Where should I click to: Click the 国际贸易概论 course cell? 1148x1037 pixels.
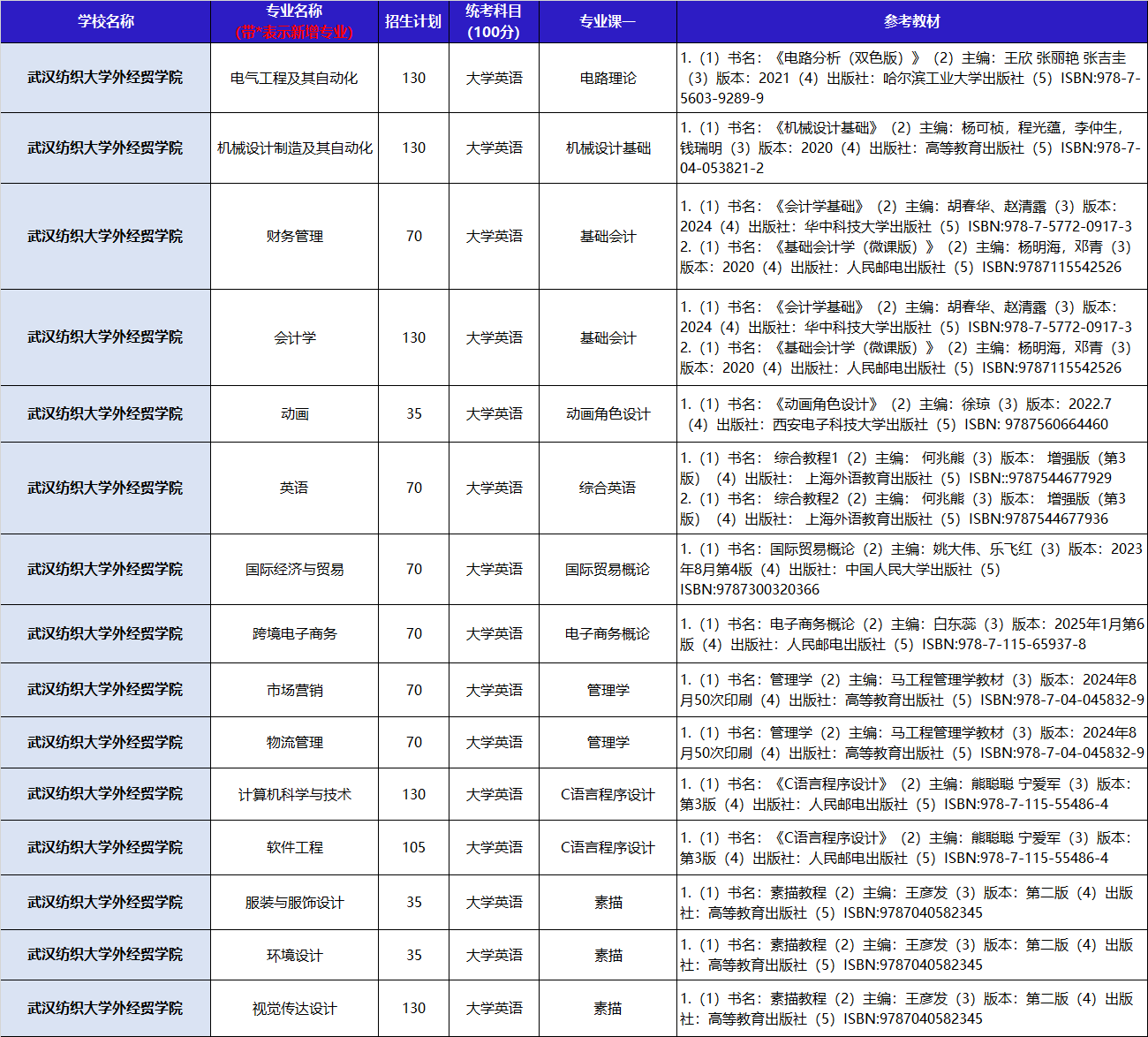click(608, 570)
